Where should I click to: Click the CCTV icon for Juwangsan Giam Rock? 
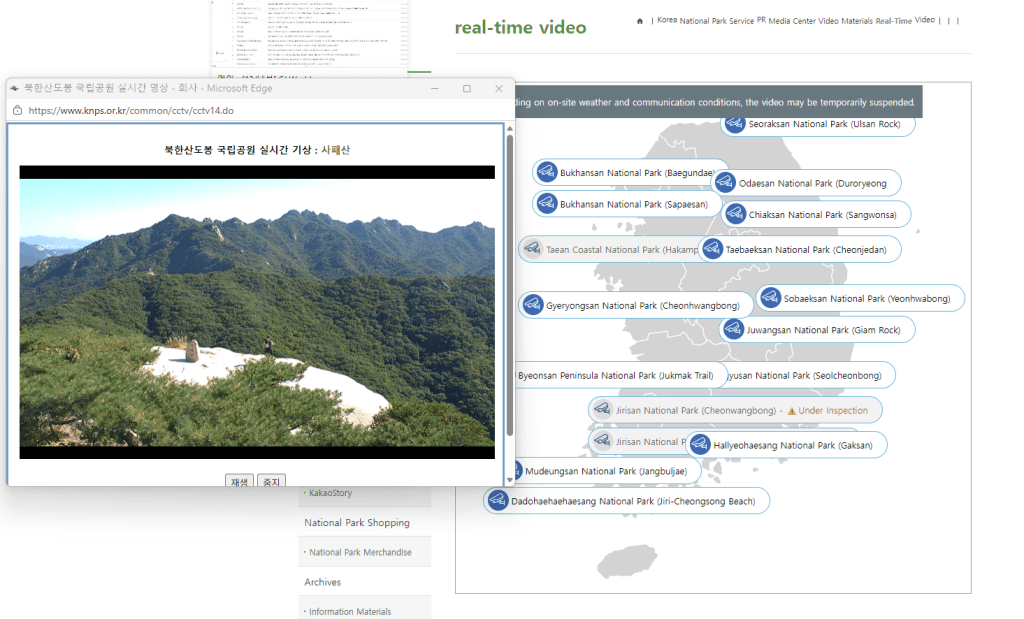733,329
